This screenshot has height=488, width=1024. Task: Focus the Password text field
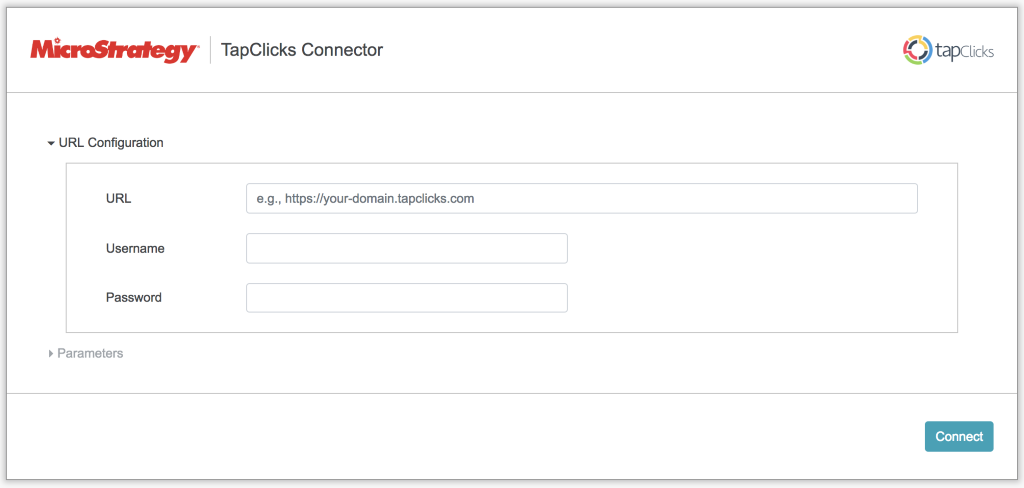[406, 298]
